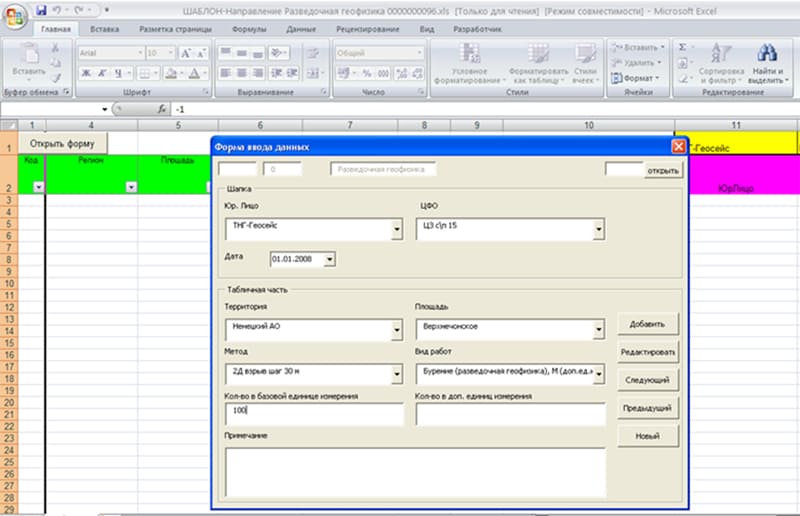
Task: Click the Открыть форму button on sheet
Action: coord(62,143)
